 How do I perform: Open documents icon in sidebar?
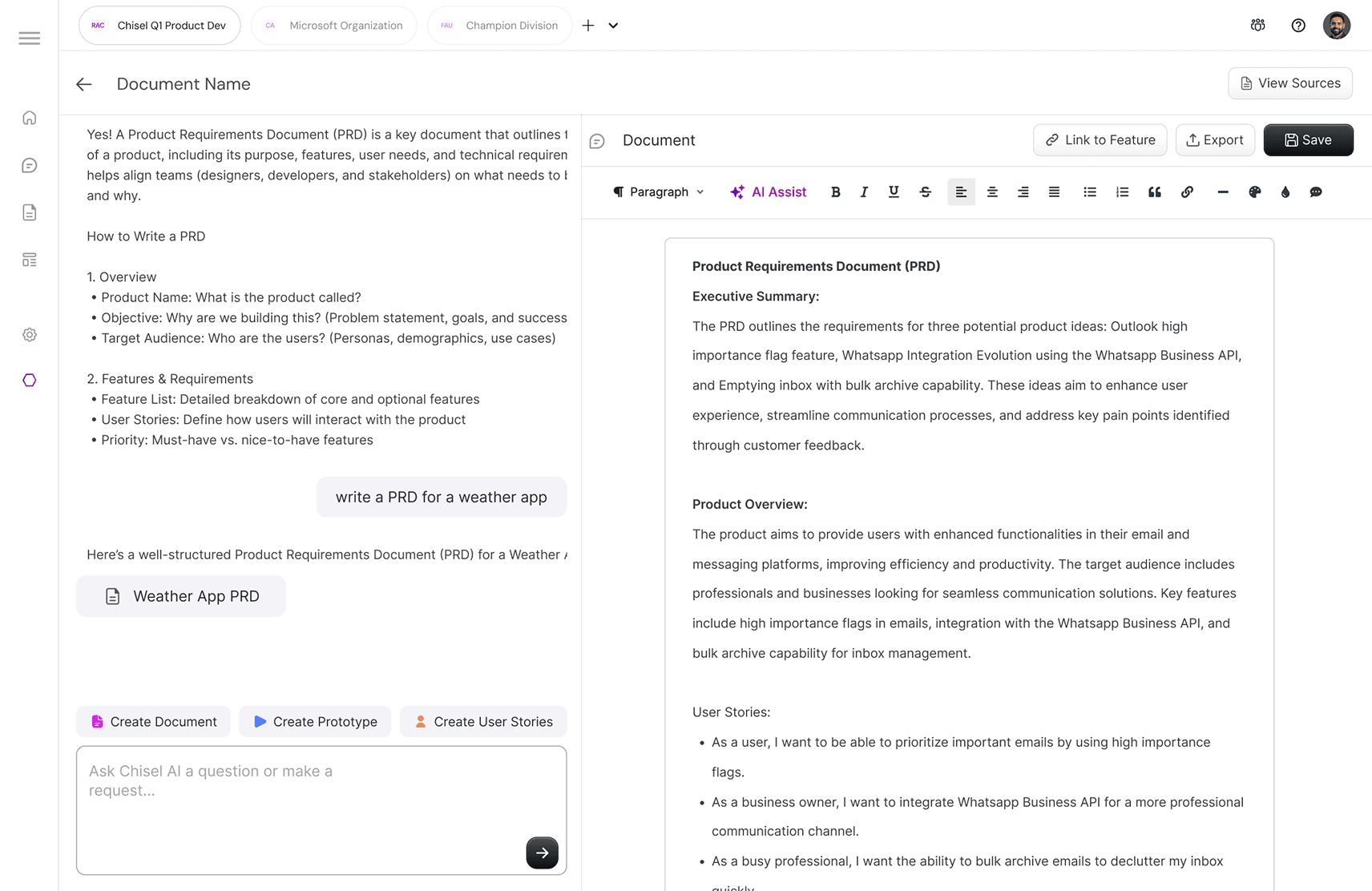pyautogui.click(x=30, y=212)
